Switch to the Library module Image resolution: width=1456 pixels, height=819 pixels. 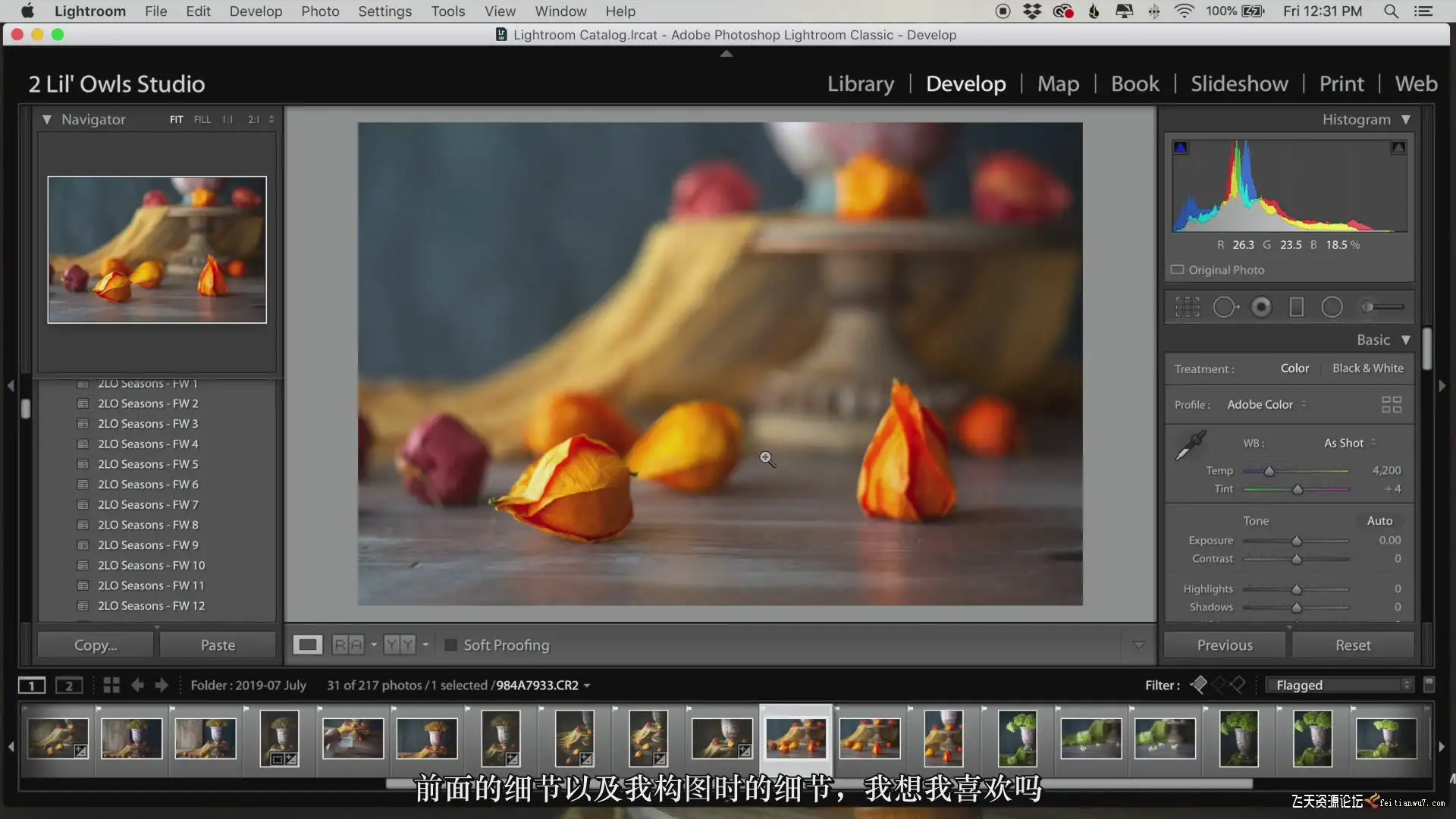[861, 84]
